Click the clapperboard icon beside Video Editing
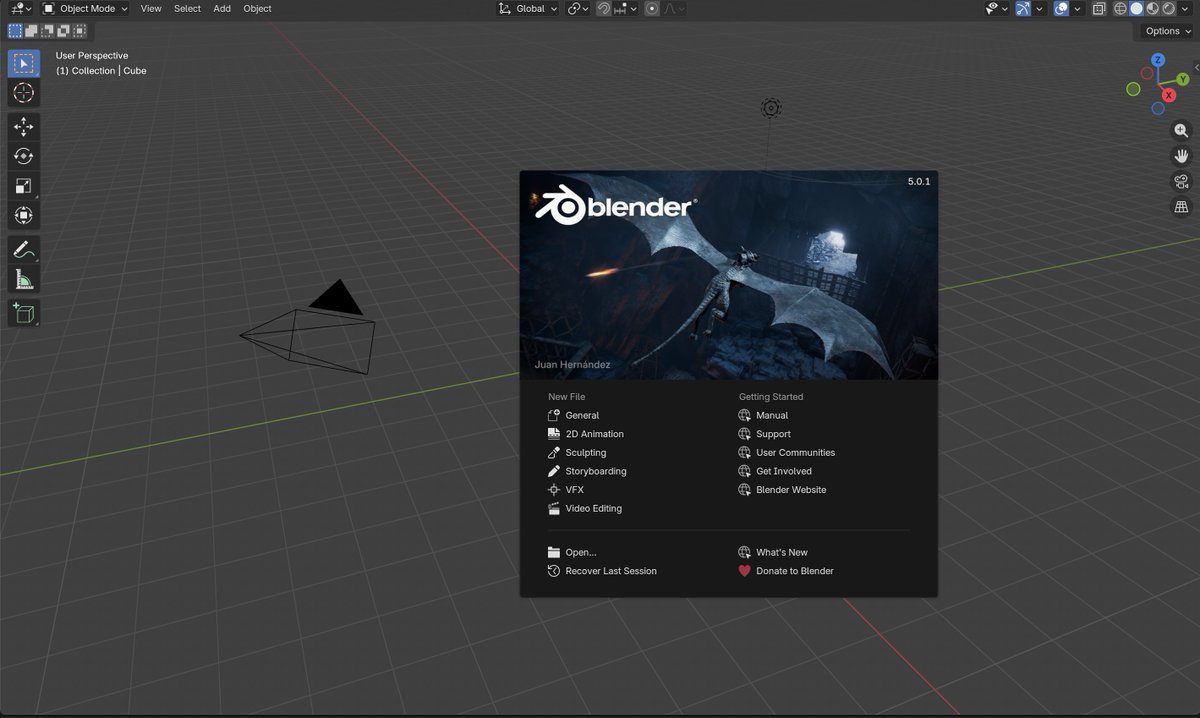 pyautogui.click(x=554, y=508)
